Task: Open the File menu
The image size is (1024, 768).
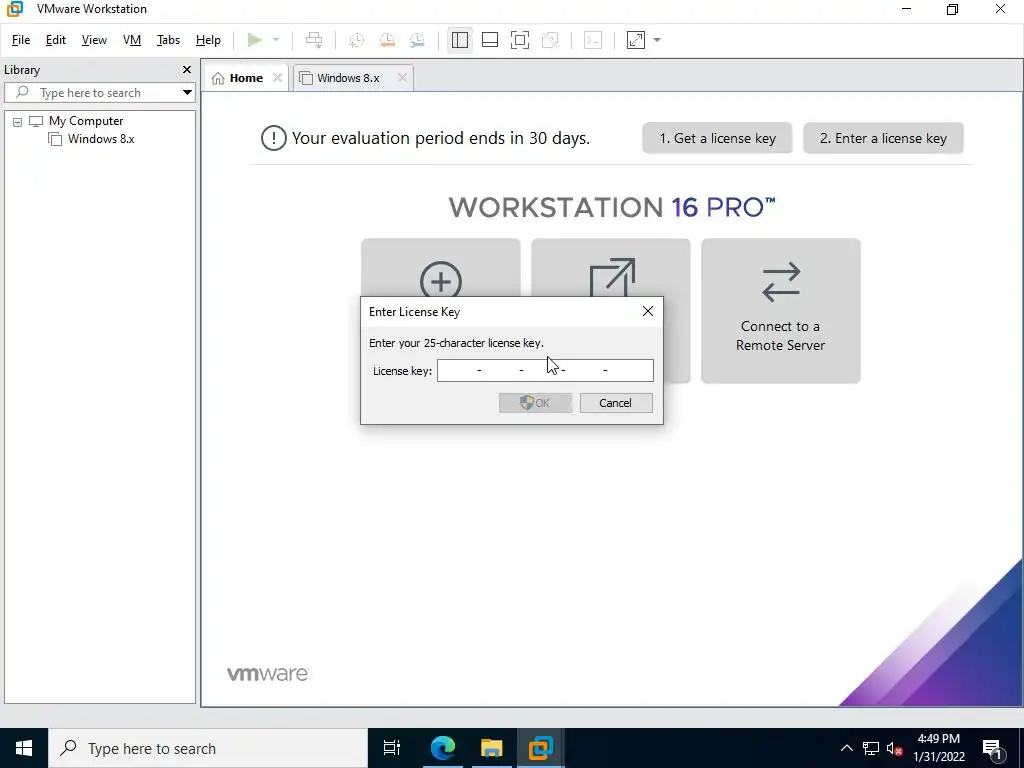Action: coord(21,40)
